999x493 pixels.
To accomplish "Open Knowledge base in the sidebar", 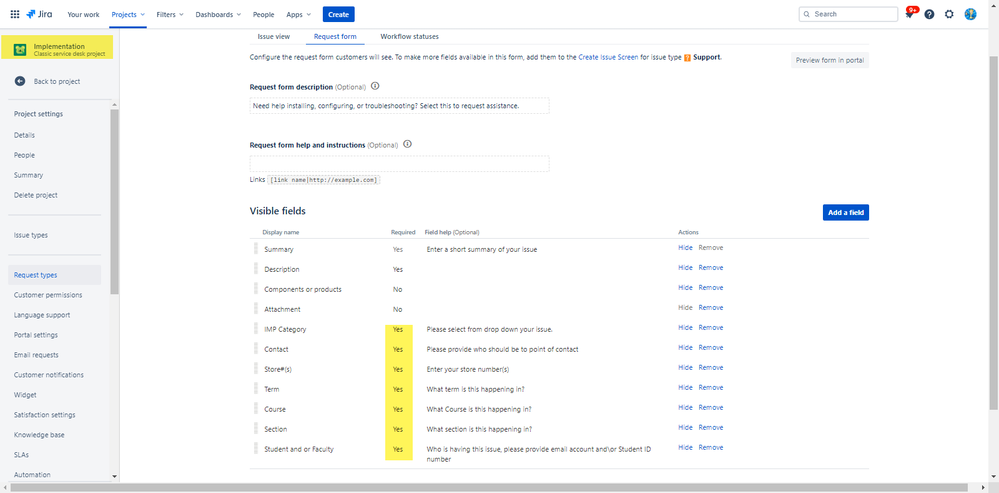I will click(x=39, y=435).
